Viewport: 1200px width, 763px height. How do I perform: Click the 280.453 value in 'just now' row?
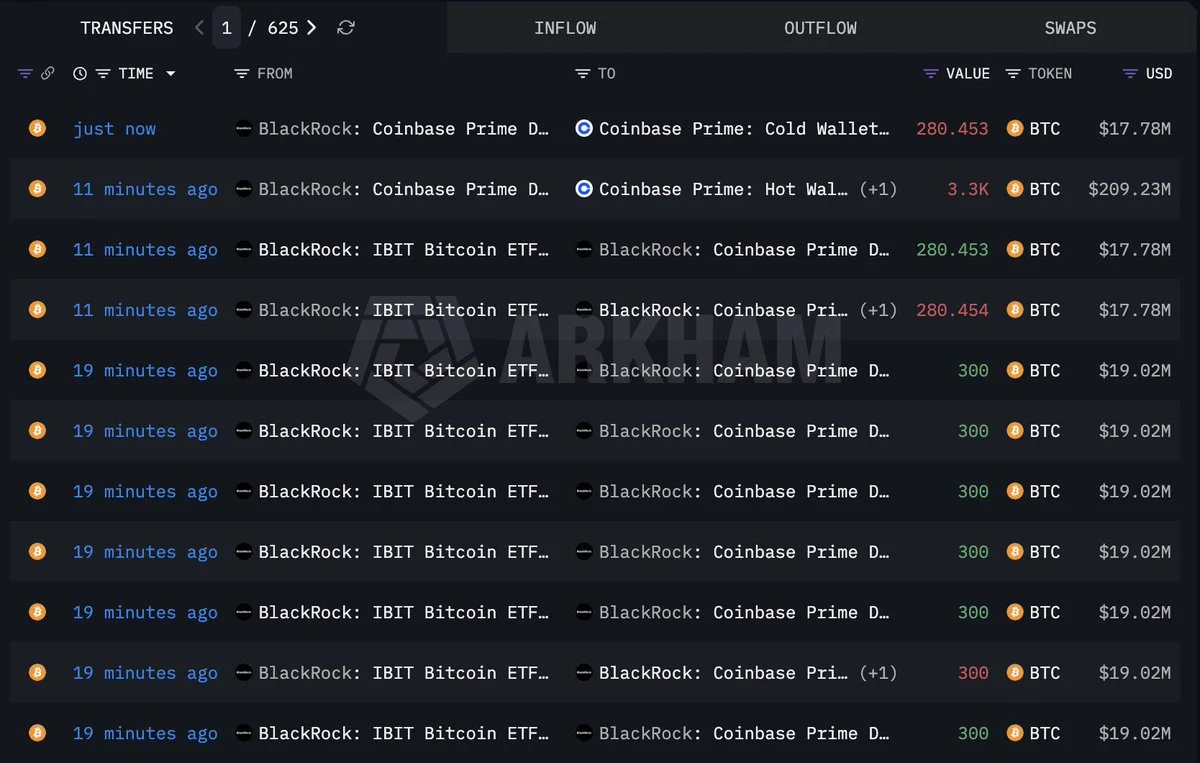(952, 128)
